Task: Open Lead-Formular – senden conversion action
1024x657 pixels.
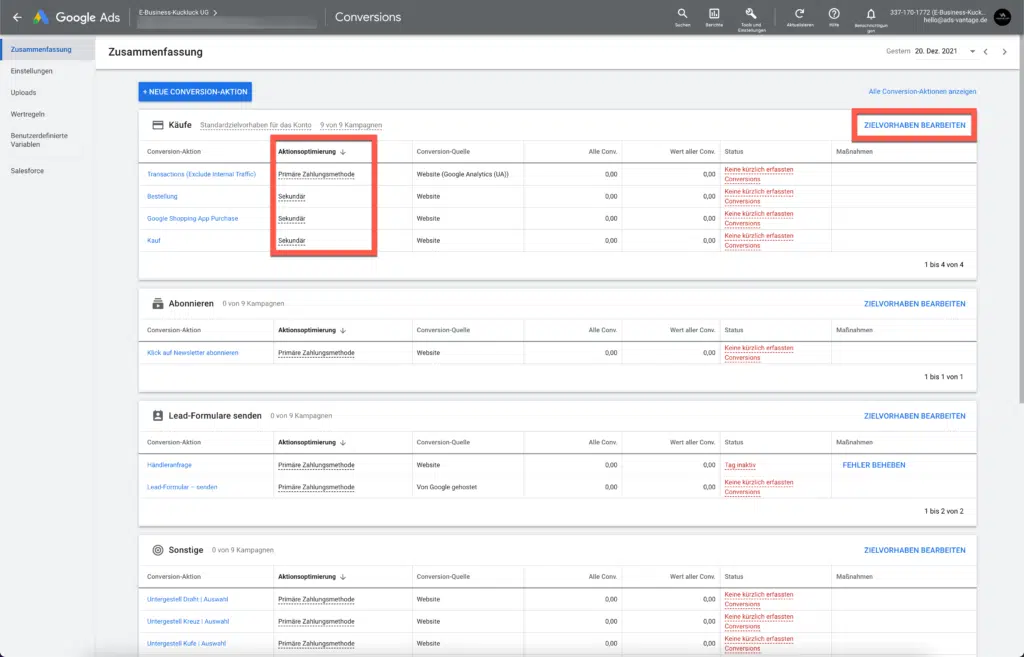Action: click(182, 487)
